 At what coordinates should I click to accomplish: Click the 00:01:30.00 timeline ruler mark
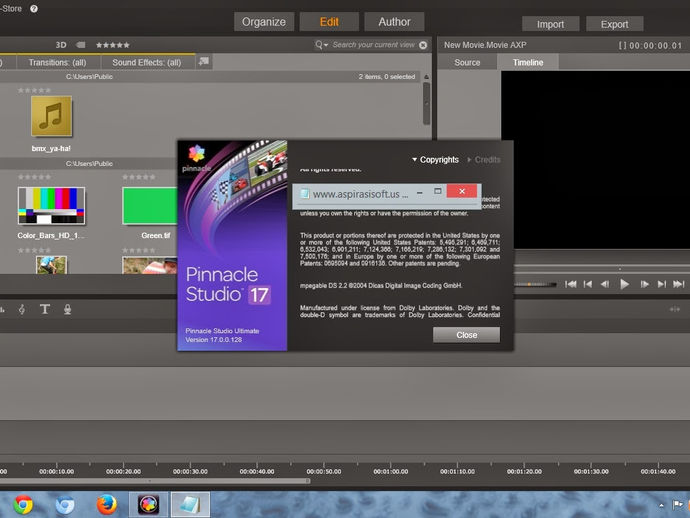(591, 471)
